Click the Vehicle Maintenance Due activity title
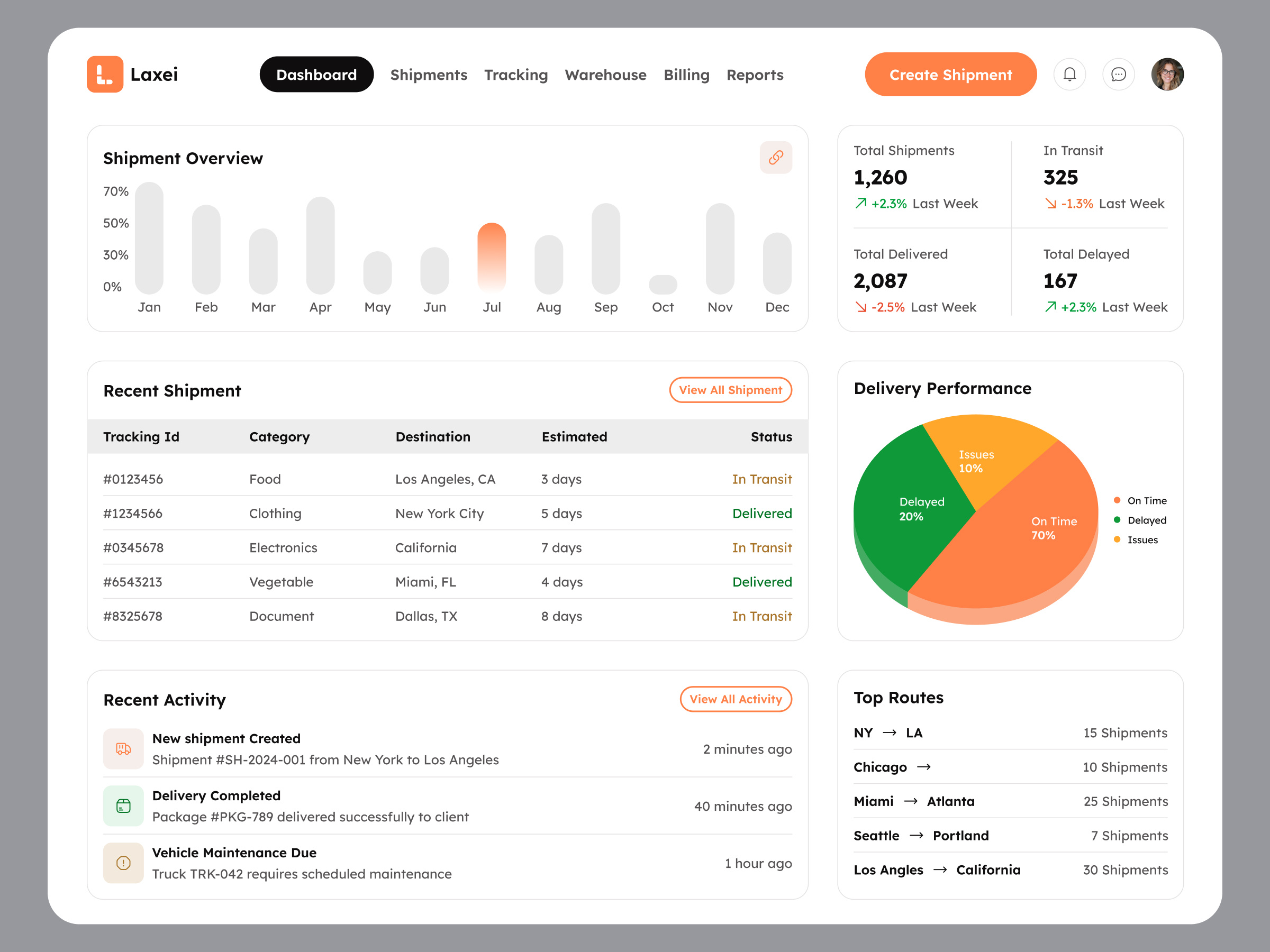 coord(234,853)
